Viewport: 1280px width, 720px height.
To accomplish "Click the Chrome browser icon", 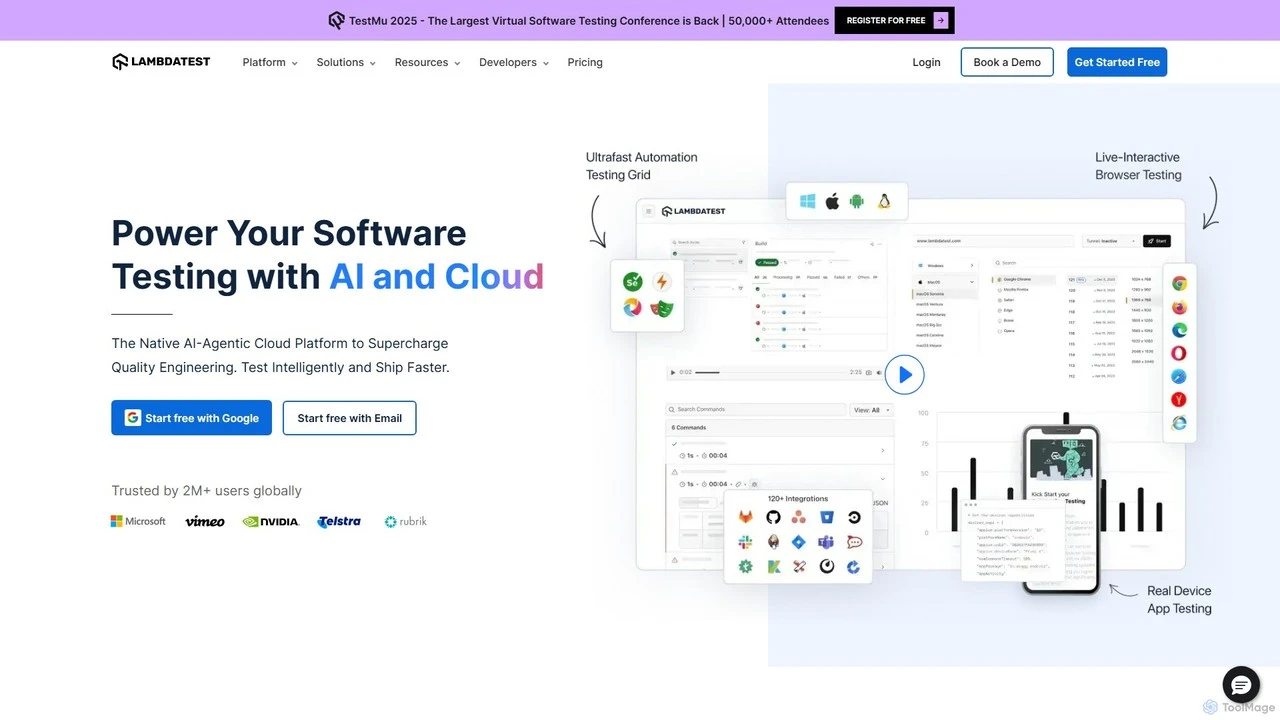I will [x=1179, y=284].
